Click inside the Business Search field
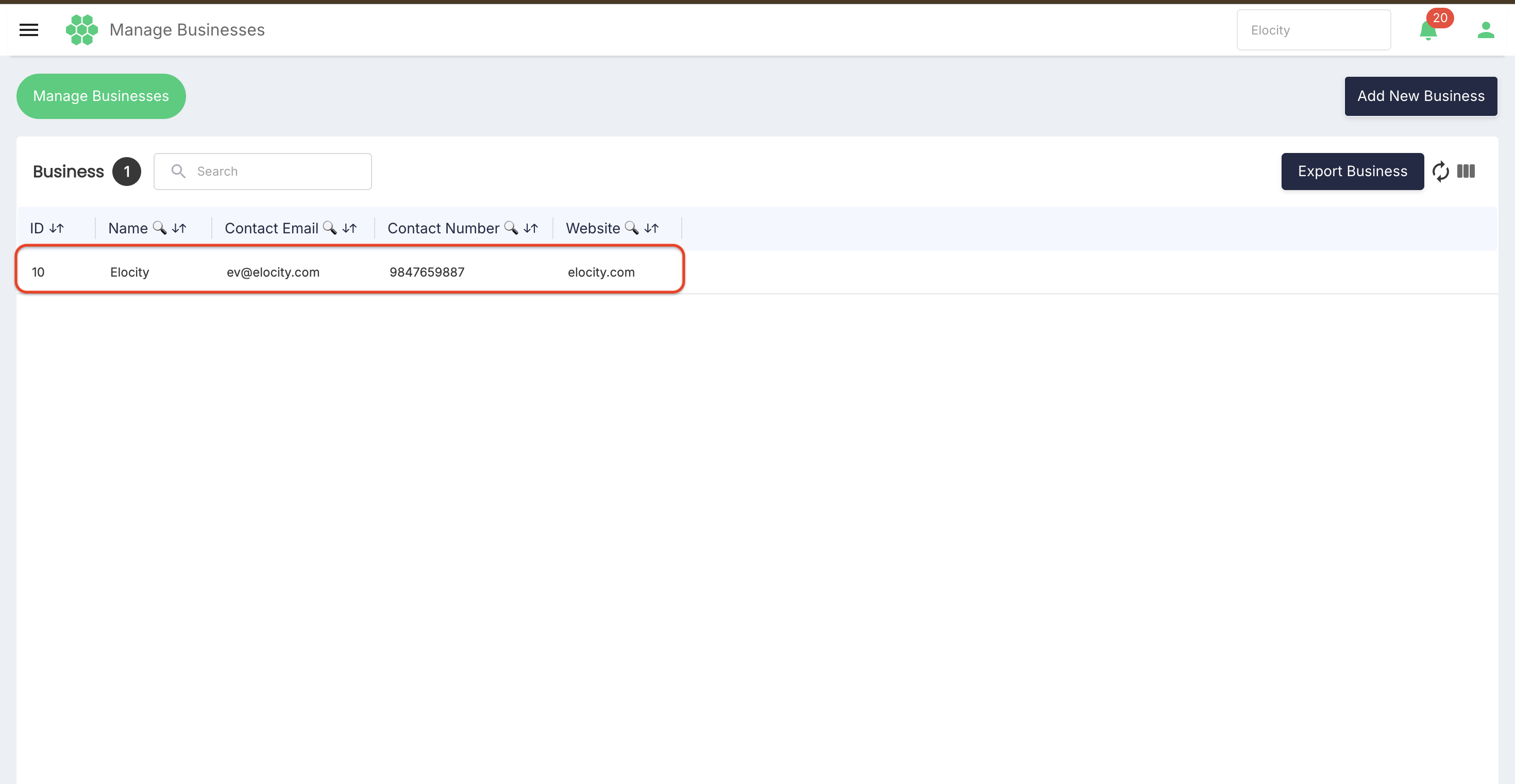This screenshot has width=1515, height=784. pyautogui.click(x=262, y=172)
